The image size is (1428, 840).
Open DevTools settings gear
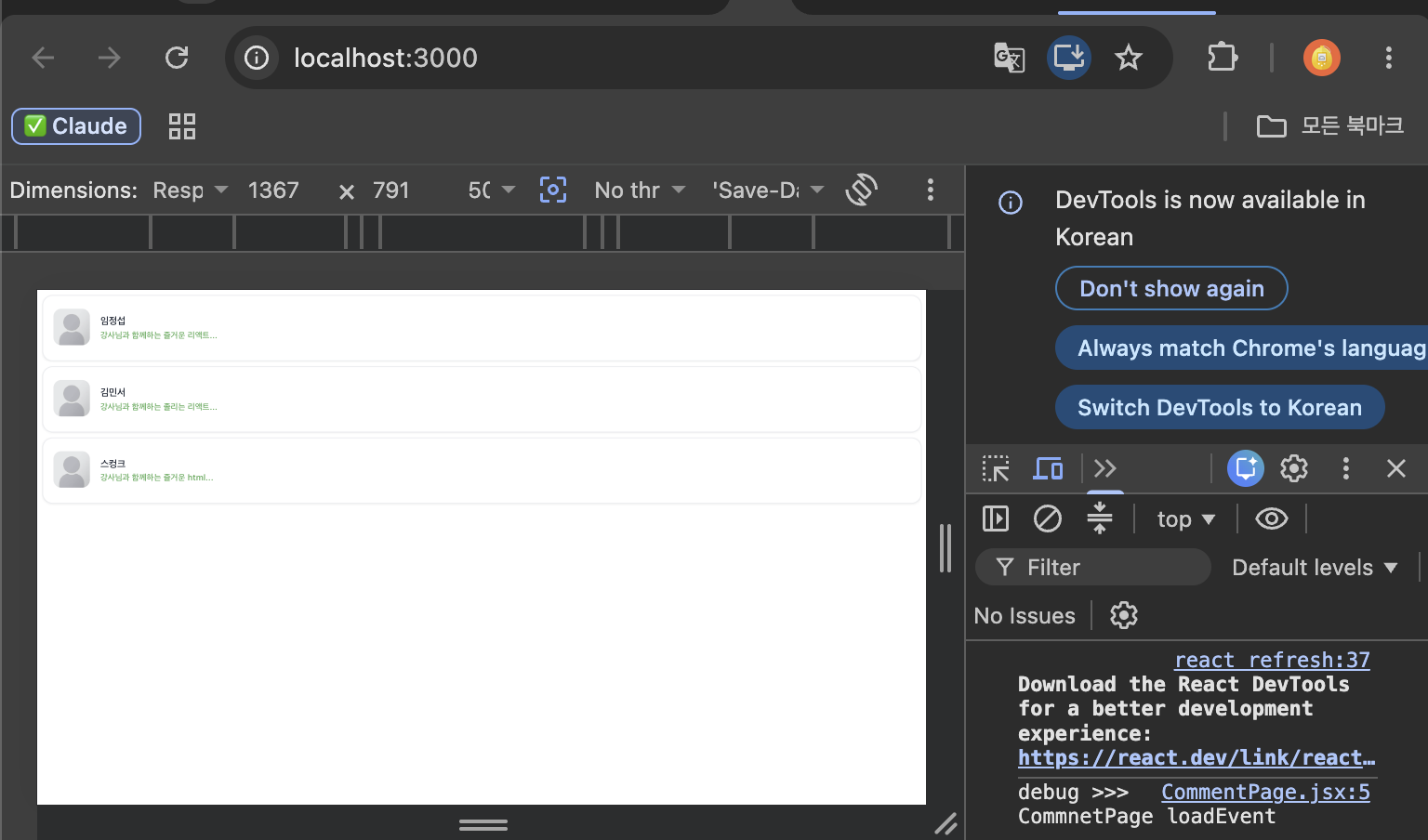coord(1294,468)
